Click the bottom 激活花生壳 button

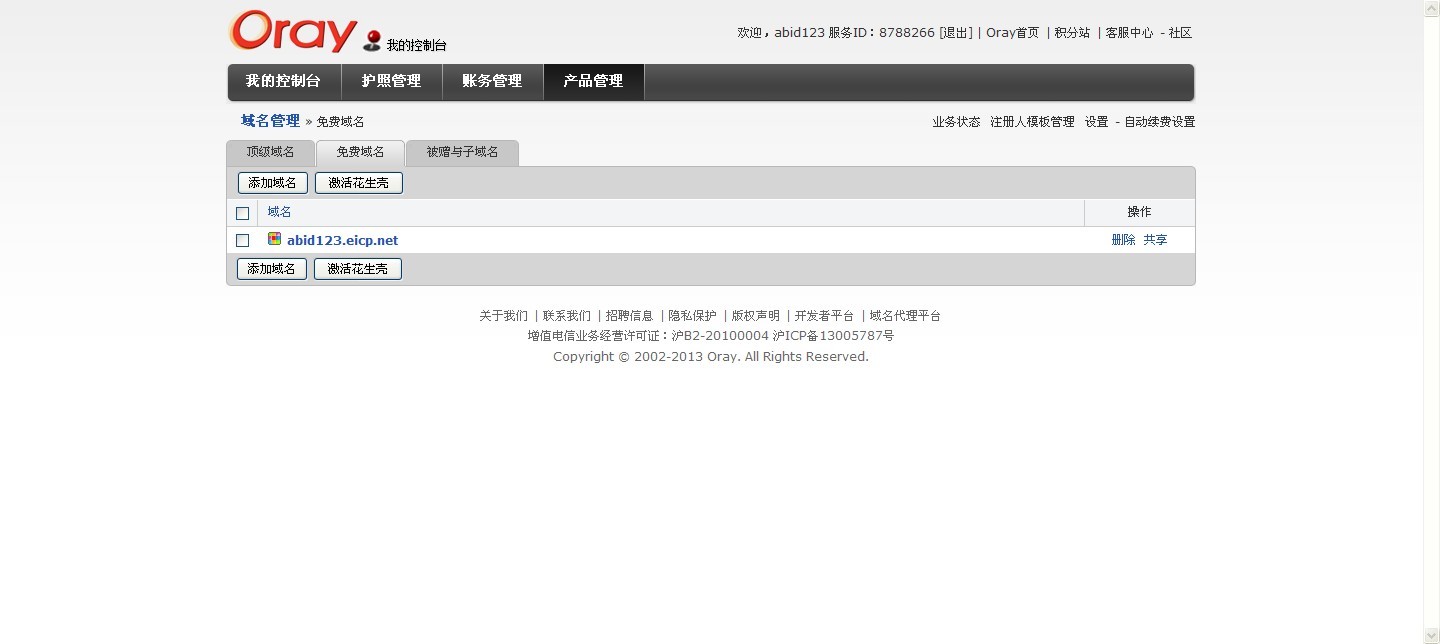click(357, 269)
